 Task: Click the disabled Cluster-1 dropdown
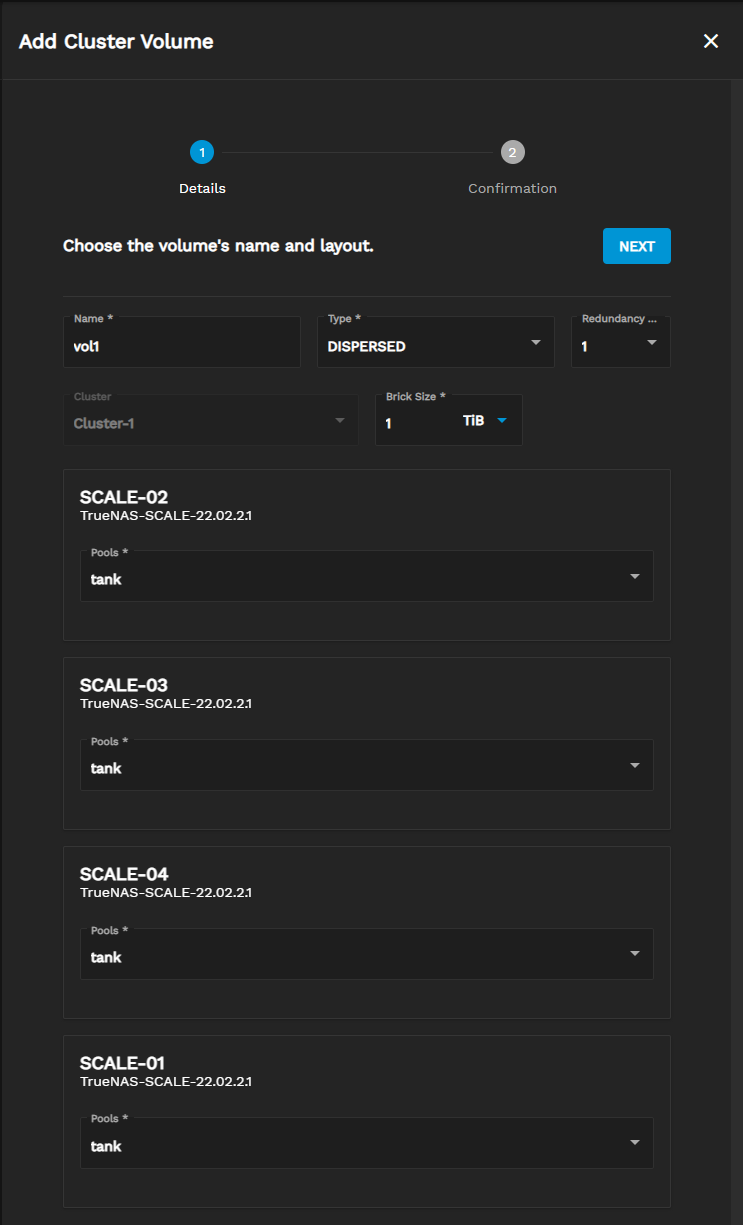click(210, 423)
